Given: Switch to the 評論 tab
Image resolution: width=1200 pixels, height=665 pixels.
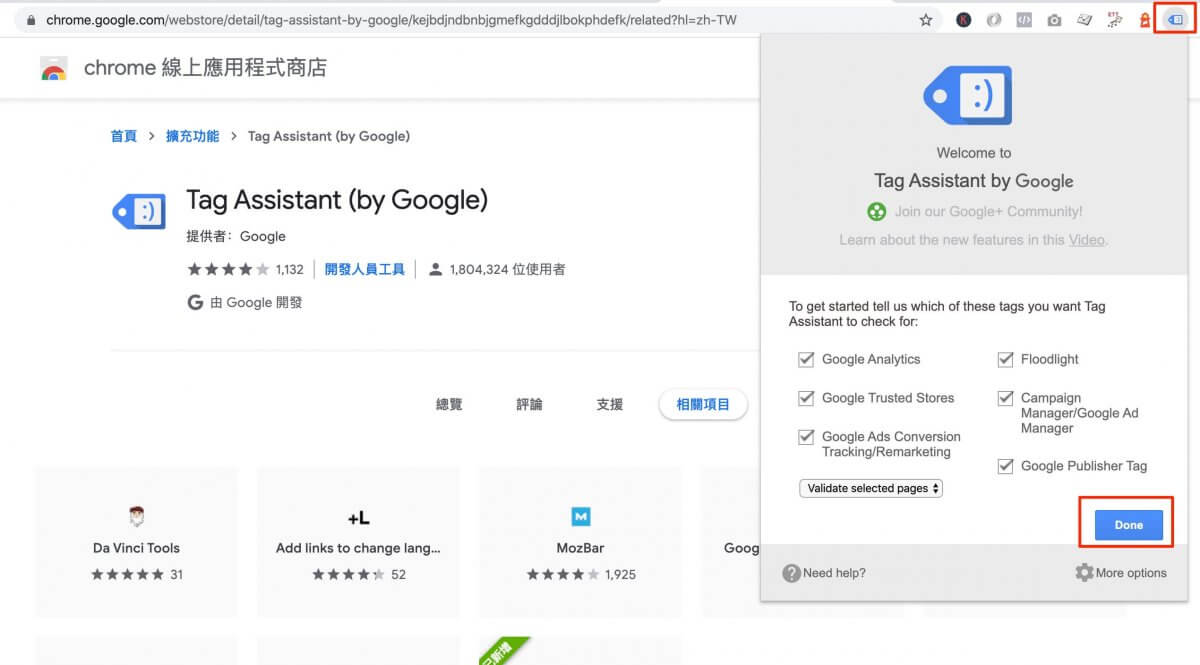Looking at the screenshot, I should 529,404.
